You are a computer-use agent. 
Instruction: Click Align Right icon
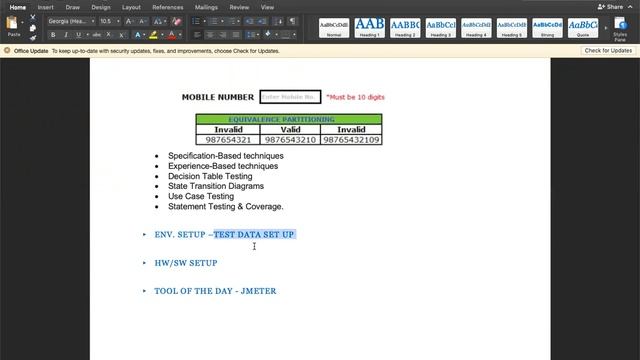223,35
